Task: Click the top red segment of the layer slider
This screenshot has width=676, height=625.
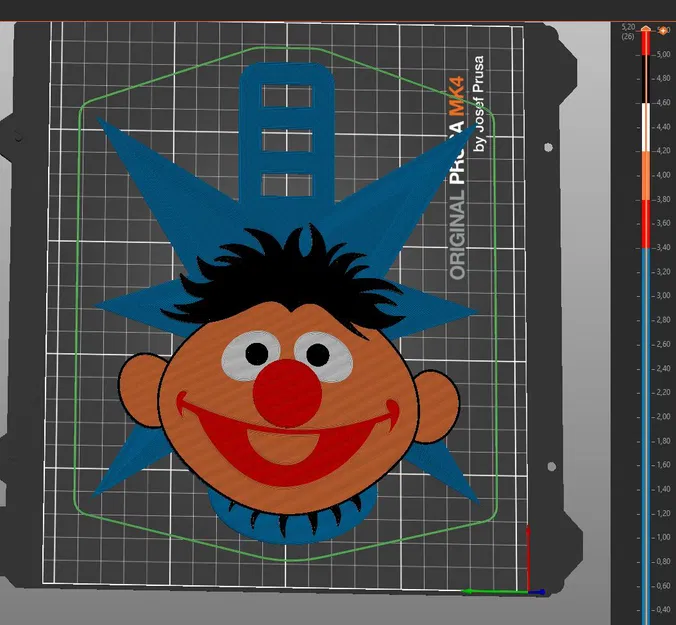Action: [645, 43]
